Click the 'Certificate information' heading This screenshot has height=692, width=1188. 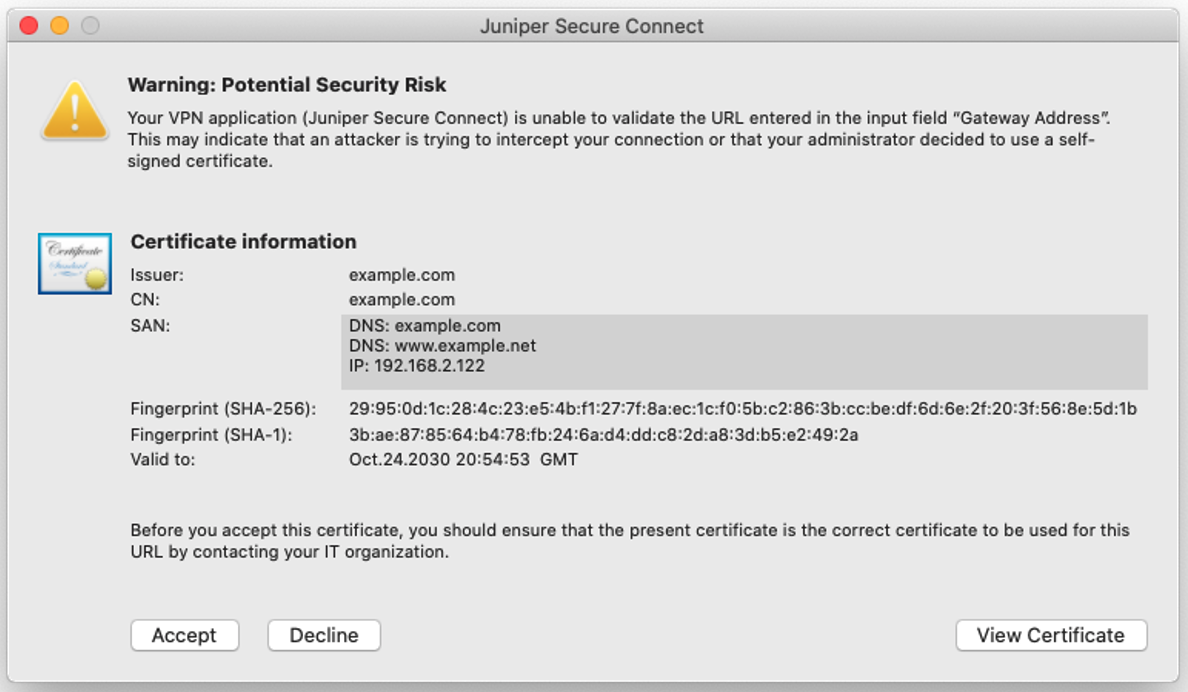(243, 242)
